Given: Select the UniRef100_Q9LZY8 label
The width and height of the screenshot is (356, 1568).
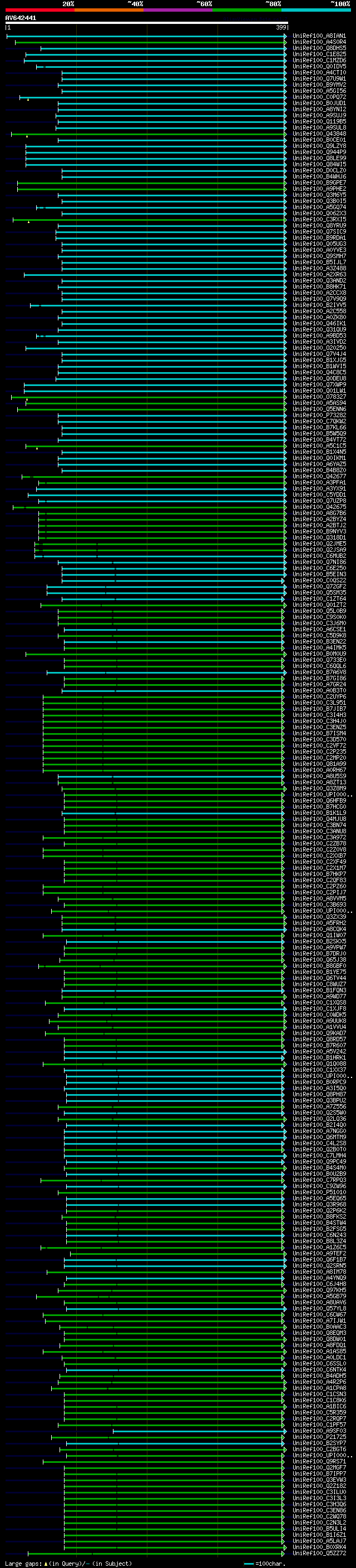Looking at the screenshot, I should pos(319,146).
